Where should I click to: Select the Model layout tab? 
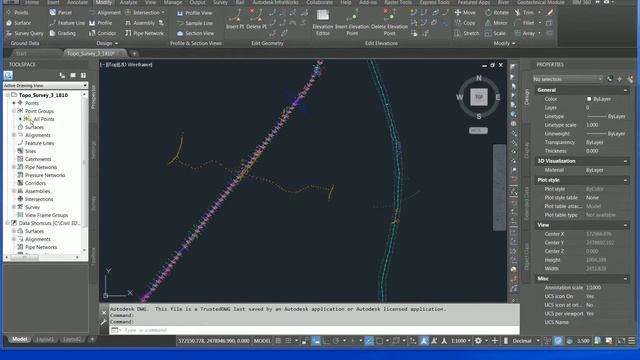[x=19, y=340]
